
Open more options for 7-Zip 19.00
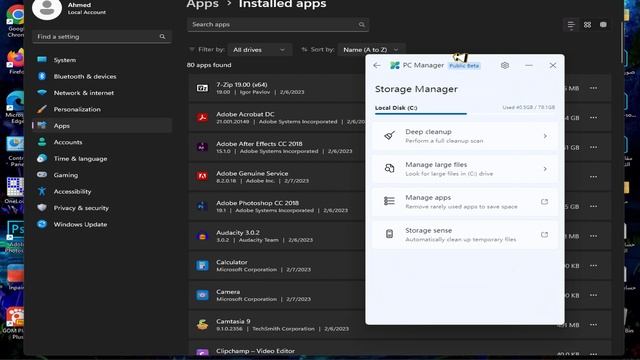pos(593,88)
